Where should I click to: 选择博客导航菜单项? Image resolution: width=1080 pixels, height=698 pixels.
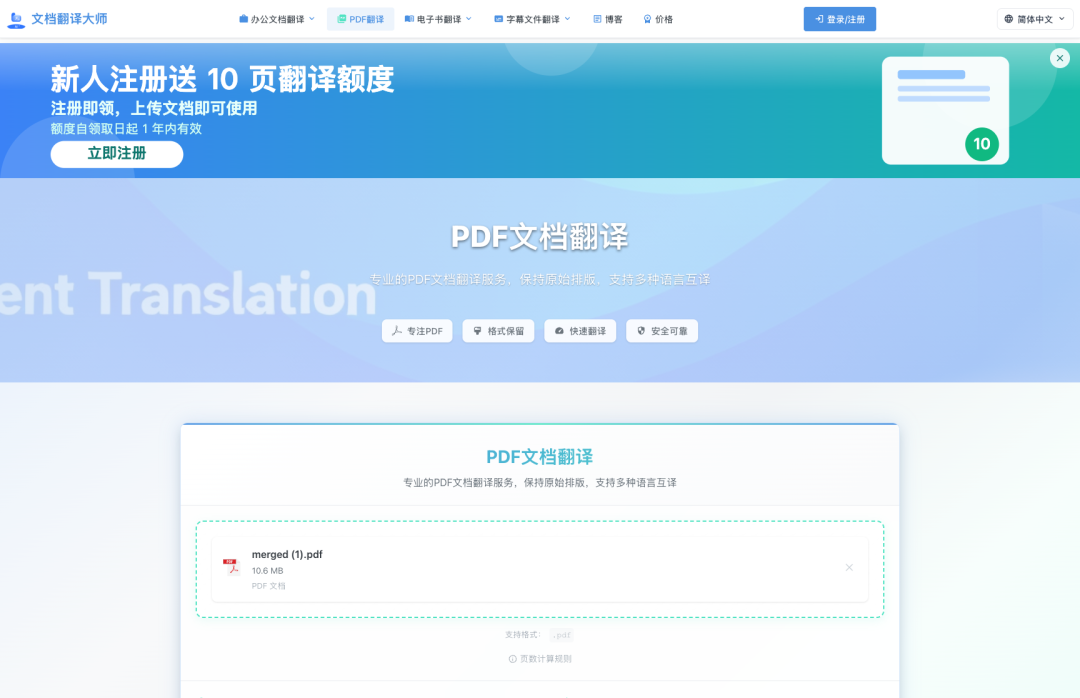pyautogui.click(x=607, y=18)
